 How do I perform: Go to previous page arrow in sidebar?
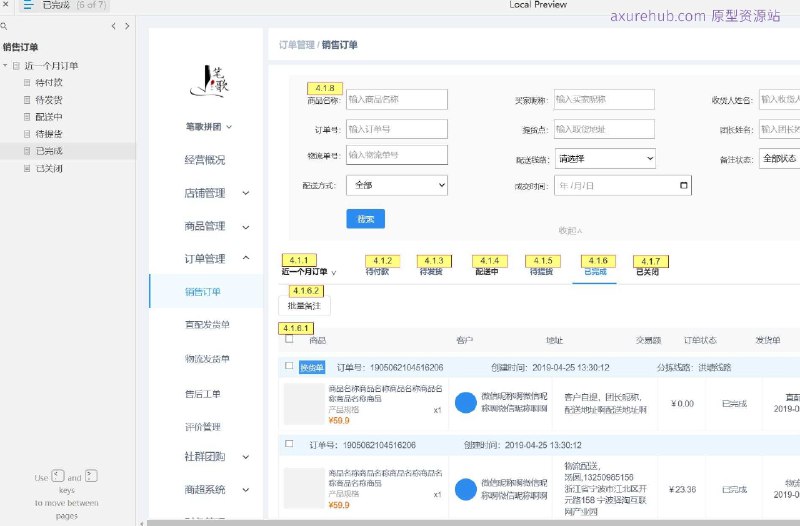point(113,26)
